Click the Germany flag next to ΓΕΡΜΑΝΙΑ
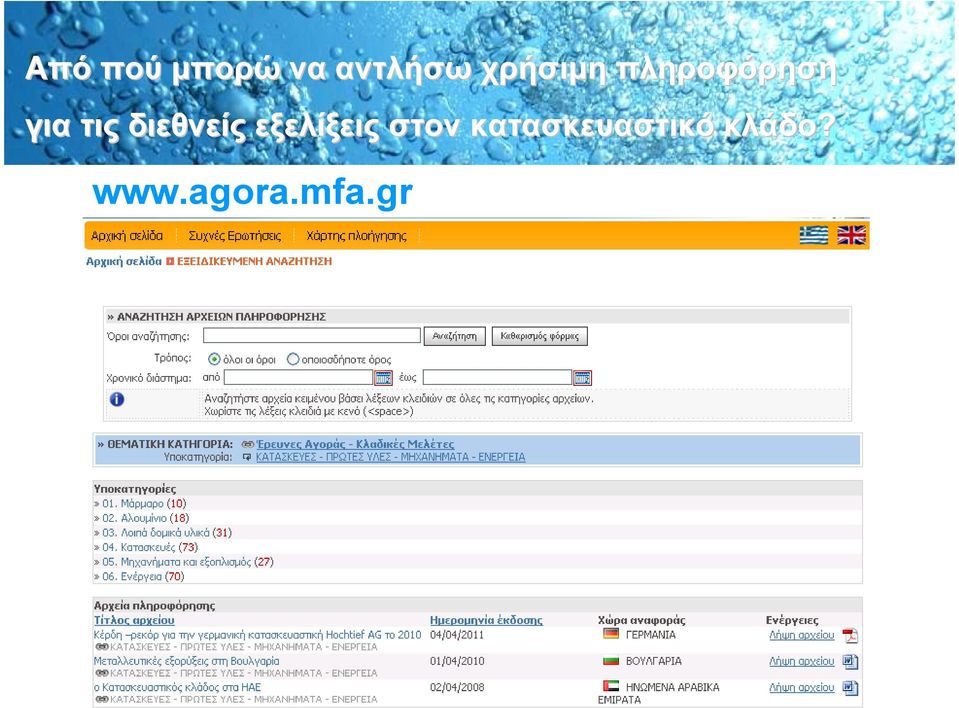The image size is (959, 708). click(611, 633)
